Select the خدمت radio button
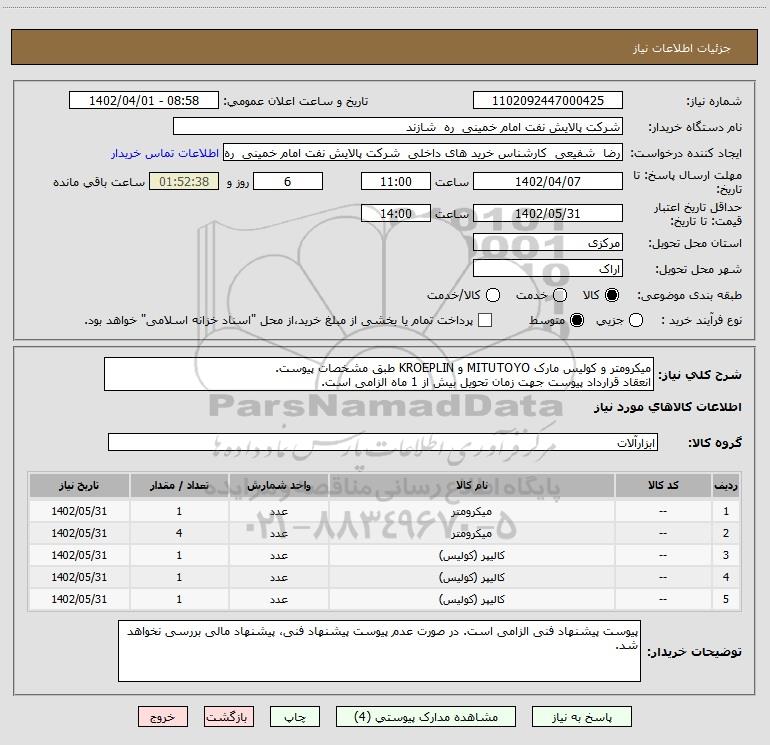Image resolution: width=770 pixels, height=745 pixels. click(x=560, y=295)
